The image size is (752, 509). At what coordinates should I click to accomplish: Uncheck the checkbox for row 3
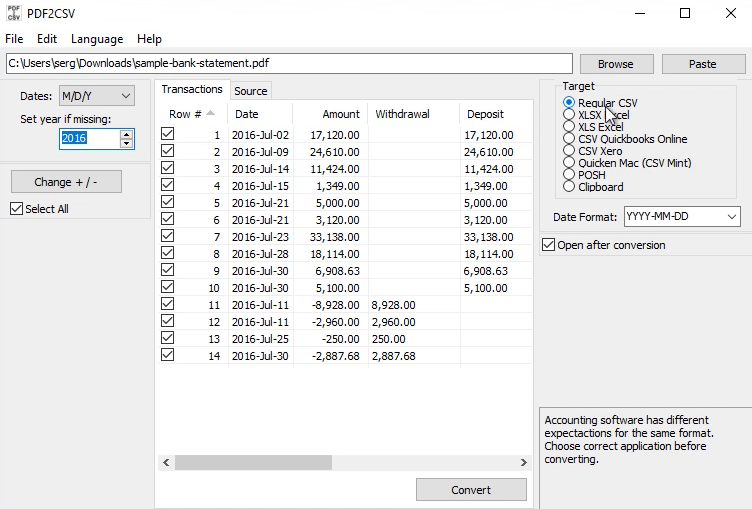point(167,168)
